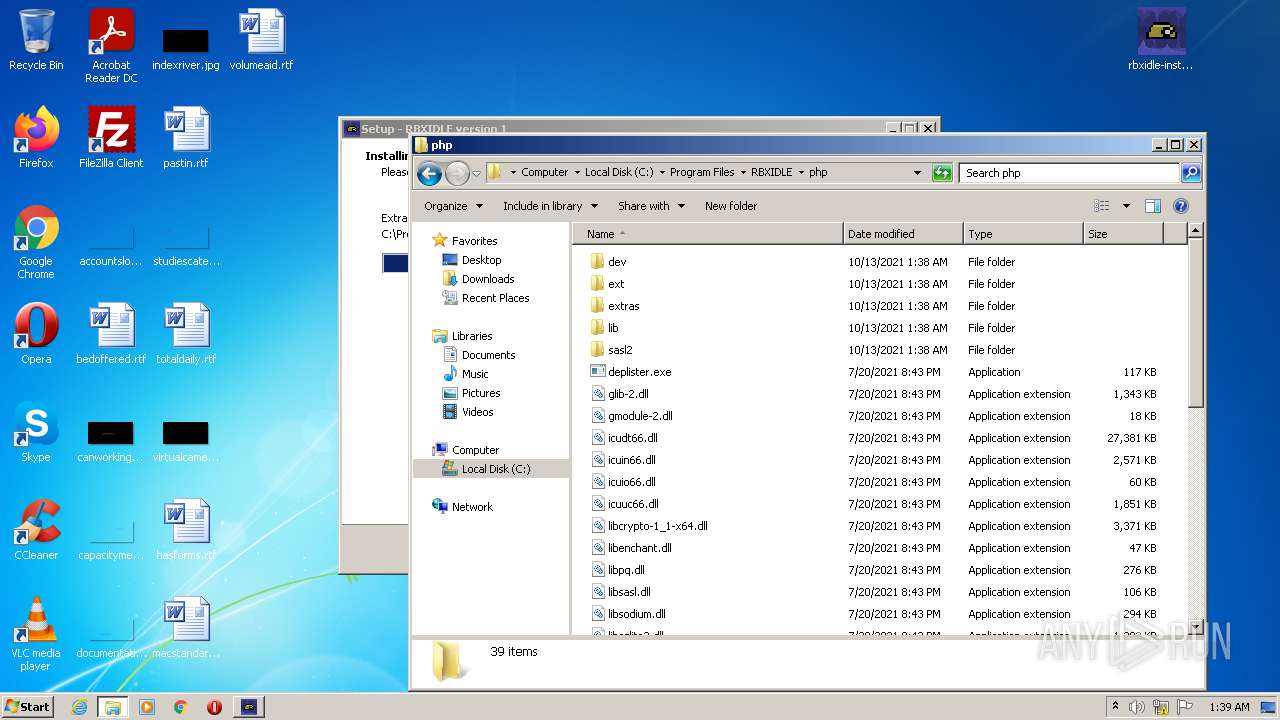Show the preview pane
This screenshot has height=720, width=1280.
click(1153, 206)
